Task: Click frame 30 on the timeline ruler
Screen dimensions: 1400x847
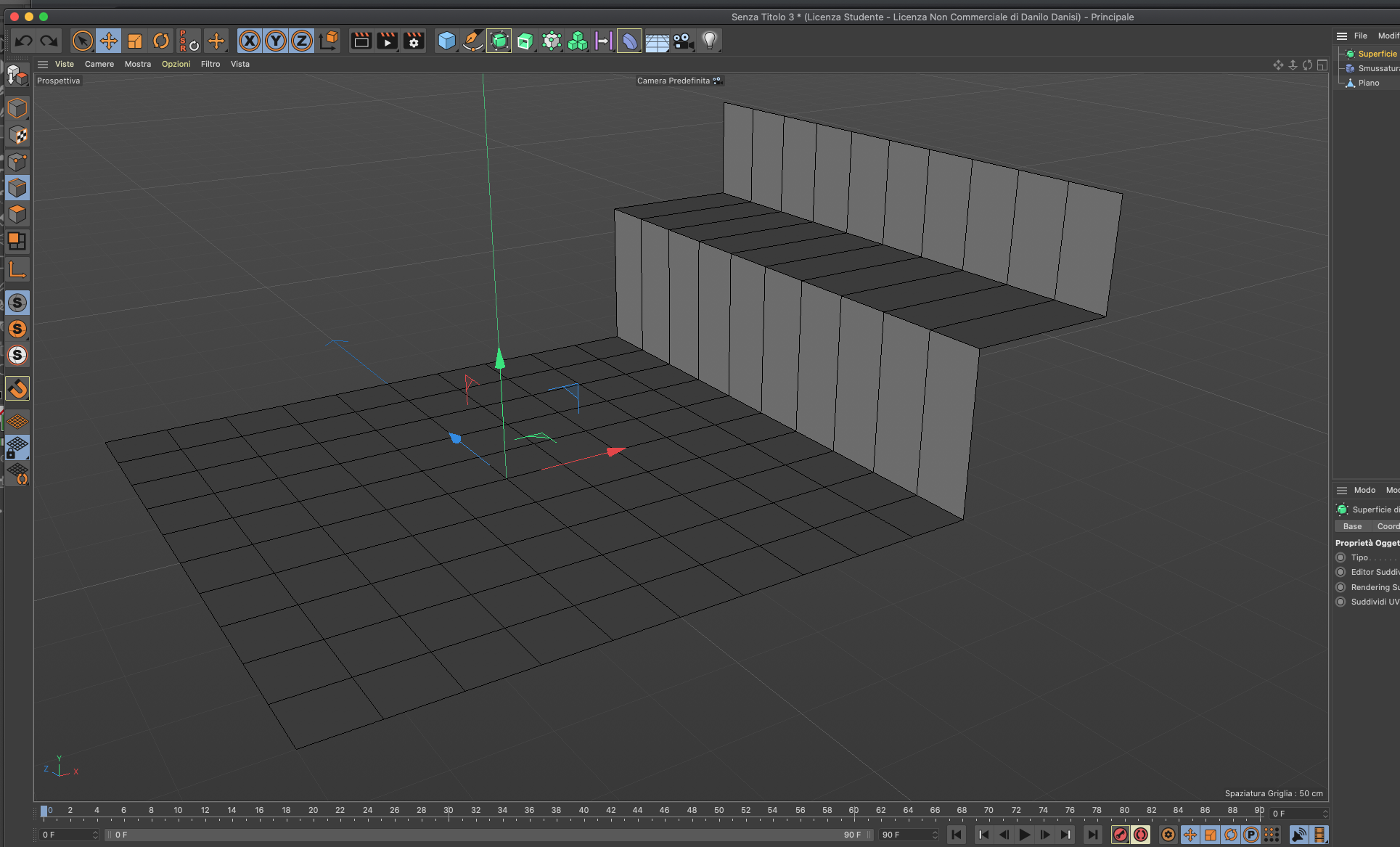Action: 449,811
